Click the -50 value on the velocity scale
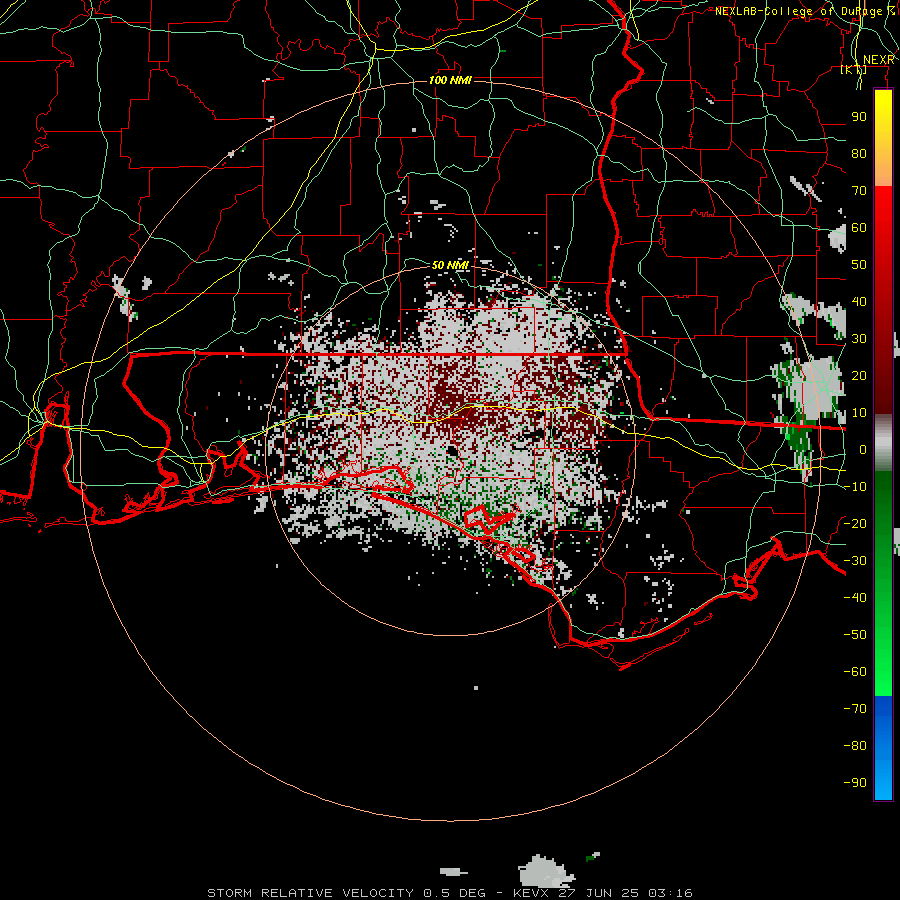This screenshot has width=900, height=900. (855, 634)
